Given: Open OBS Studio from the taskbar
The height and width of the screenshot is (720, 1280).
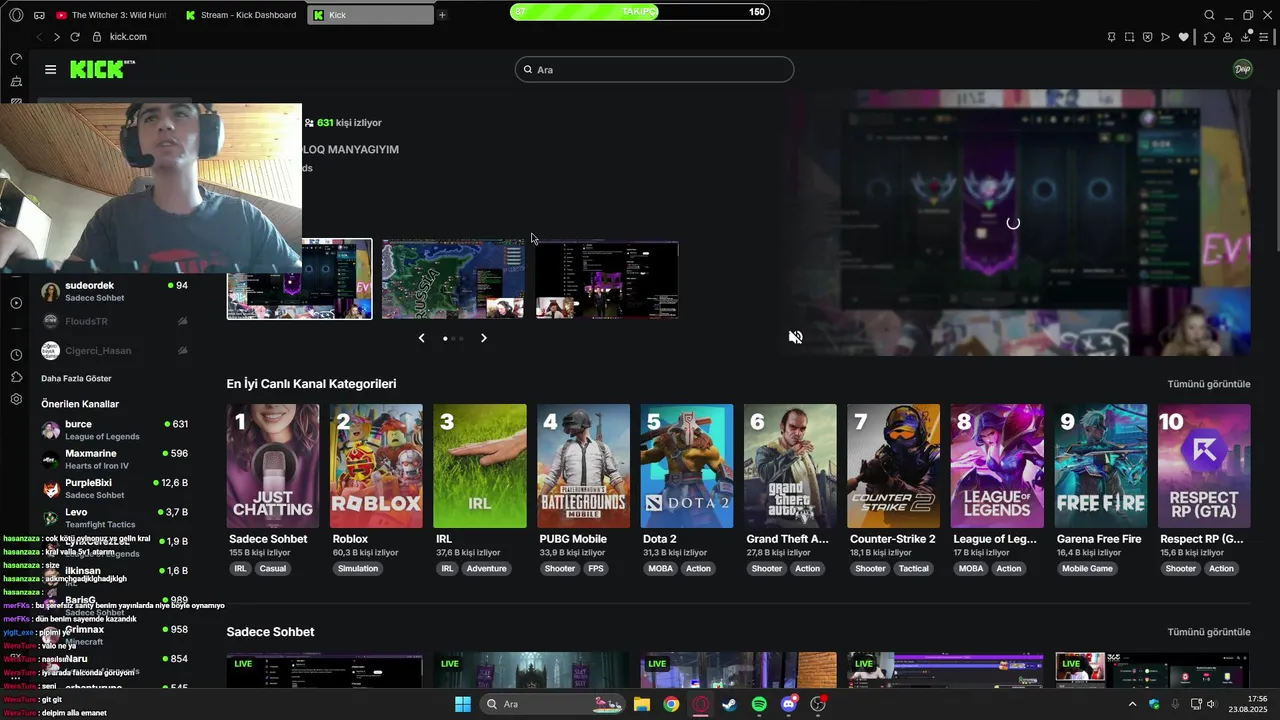Looking at the screenshot, I should click(819, 704).
